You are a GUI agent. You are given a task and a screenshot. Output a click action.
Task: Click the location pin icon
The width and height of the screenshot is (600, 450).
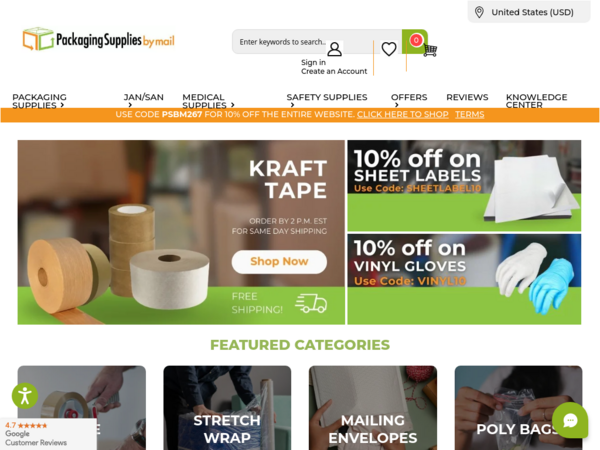[479, 12]
